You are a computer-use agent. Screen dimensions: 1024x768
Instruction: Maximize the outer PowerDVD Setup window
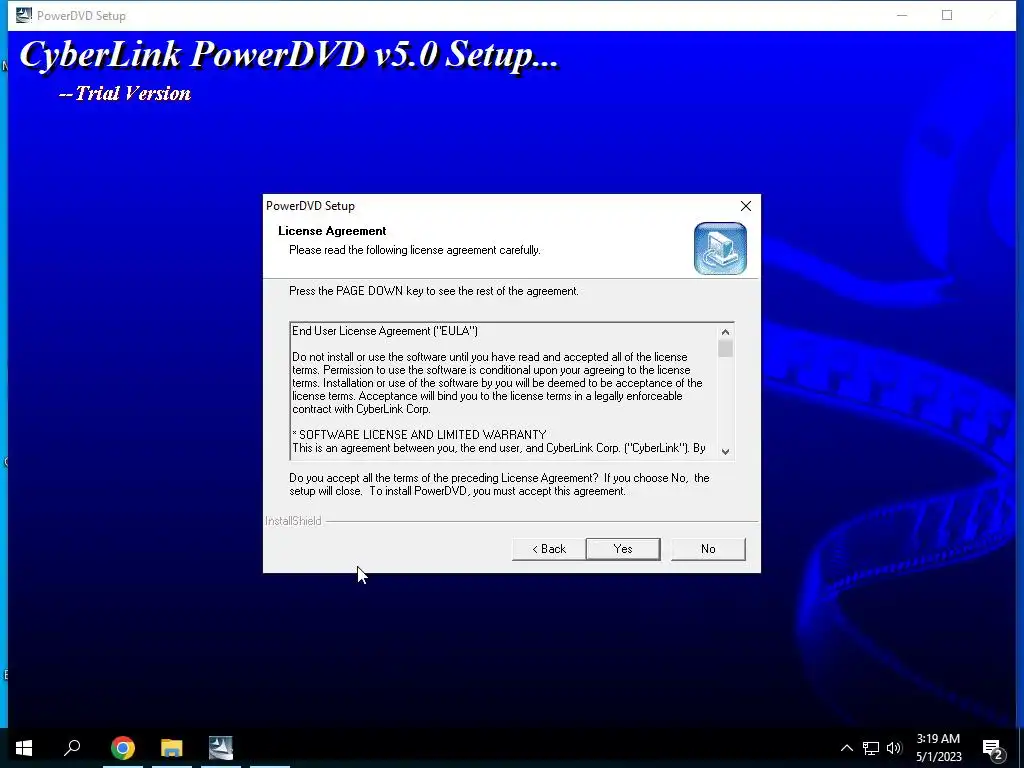[x=947, y=15]
